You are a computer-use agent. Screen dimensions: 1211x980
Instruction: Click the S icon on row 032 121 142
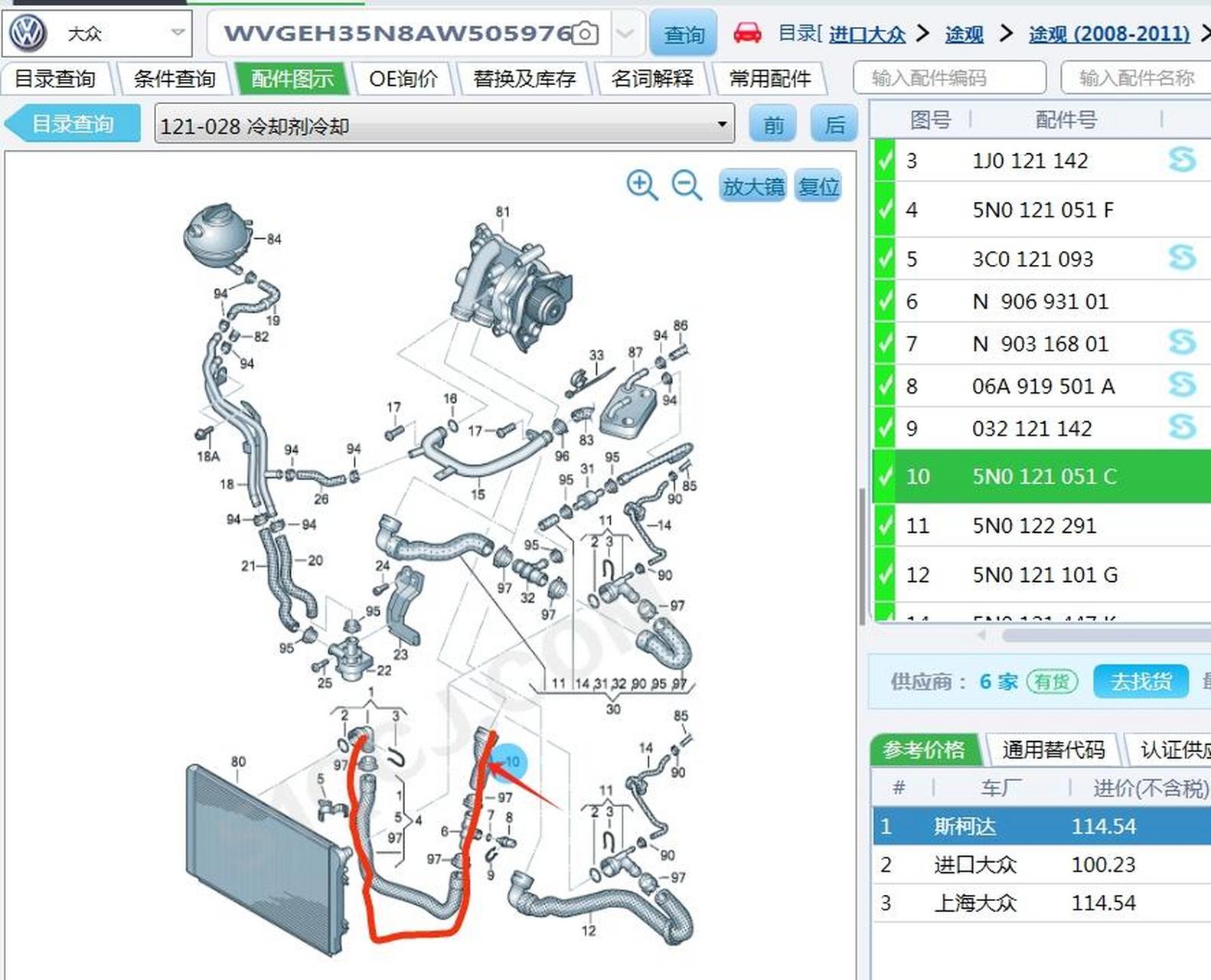pyautogui.click(x=1182, y=426)
